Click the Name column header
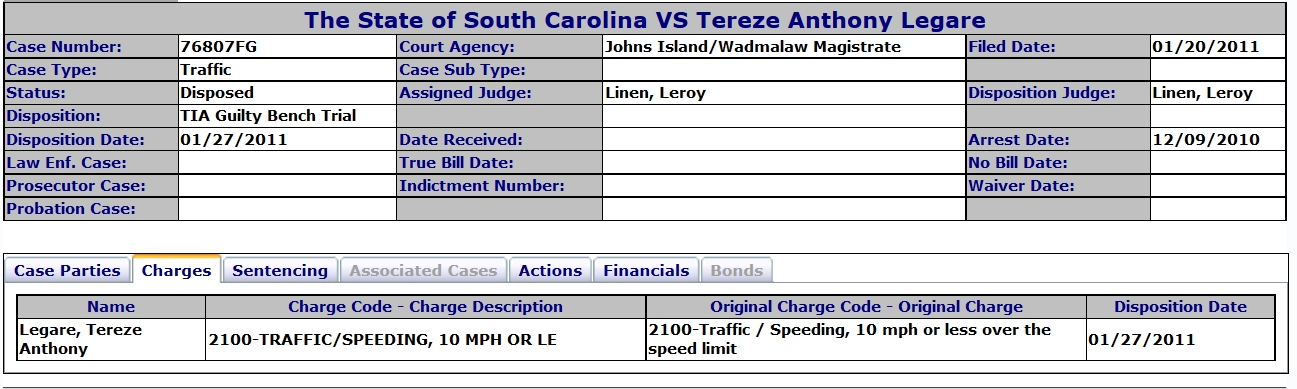 (x=111, y=307)
